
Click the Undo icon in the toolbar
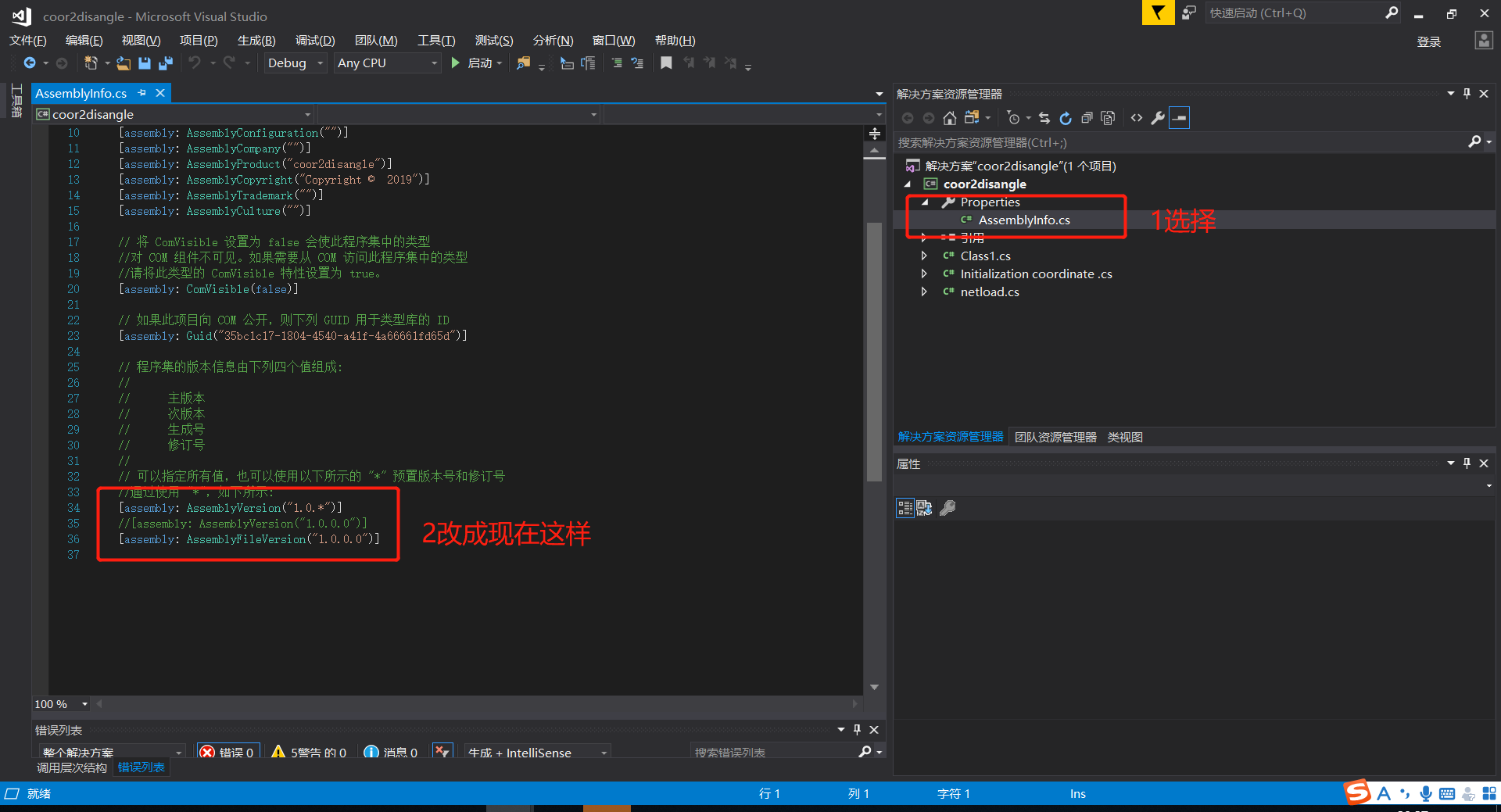click(x=195, y=63)
